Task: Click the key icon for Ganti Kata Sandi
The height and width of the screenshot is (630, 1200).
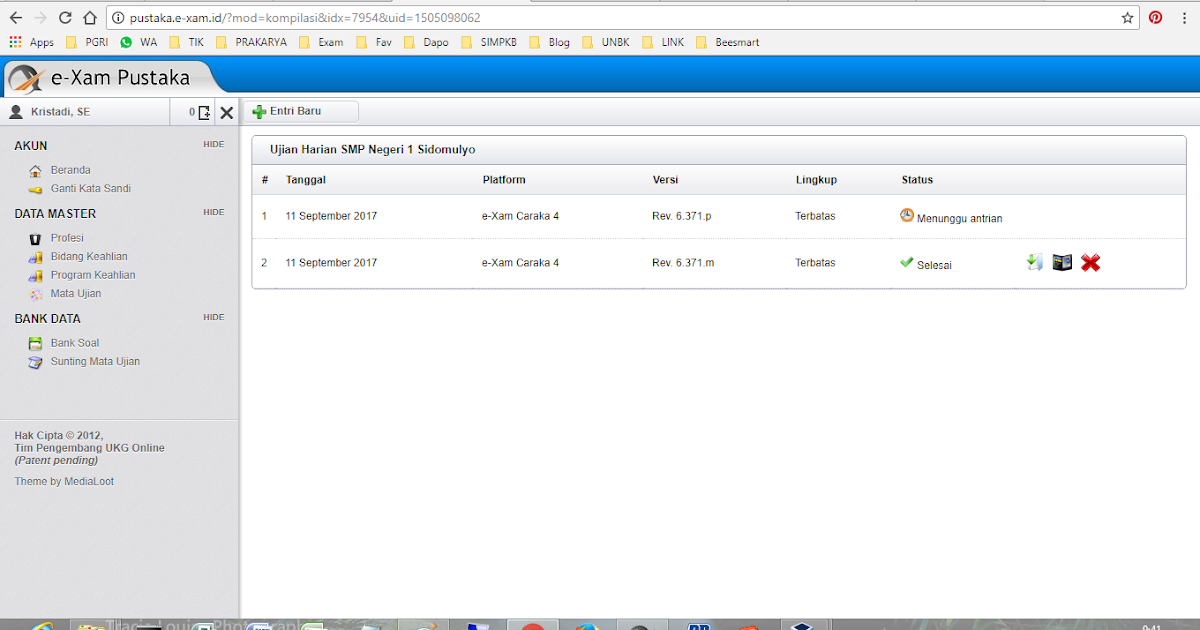Action: (35, 189)
